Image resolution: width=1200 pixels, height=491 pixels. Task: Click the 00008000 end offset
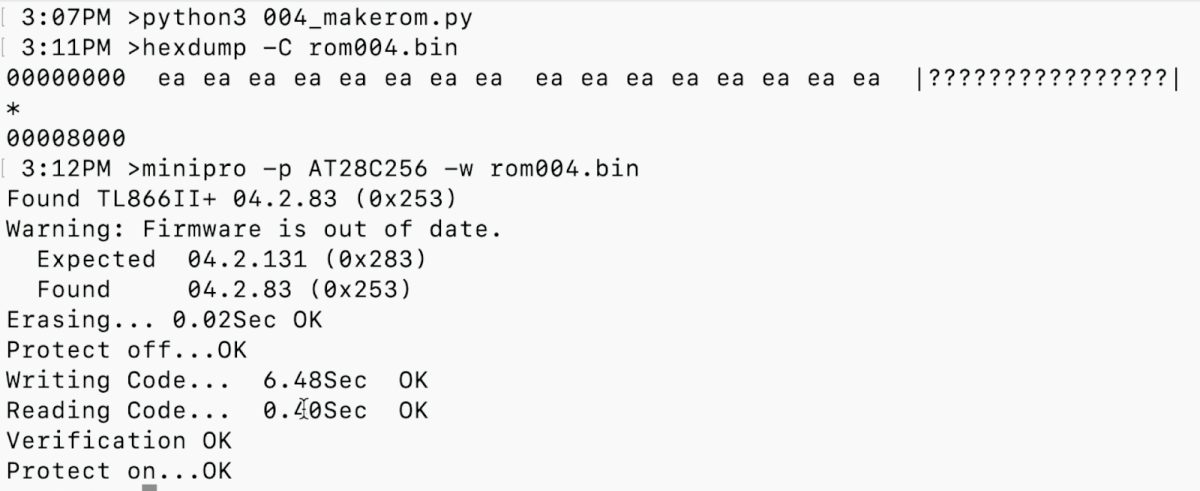66,138
